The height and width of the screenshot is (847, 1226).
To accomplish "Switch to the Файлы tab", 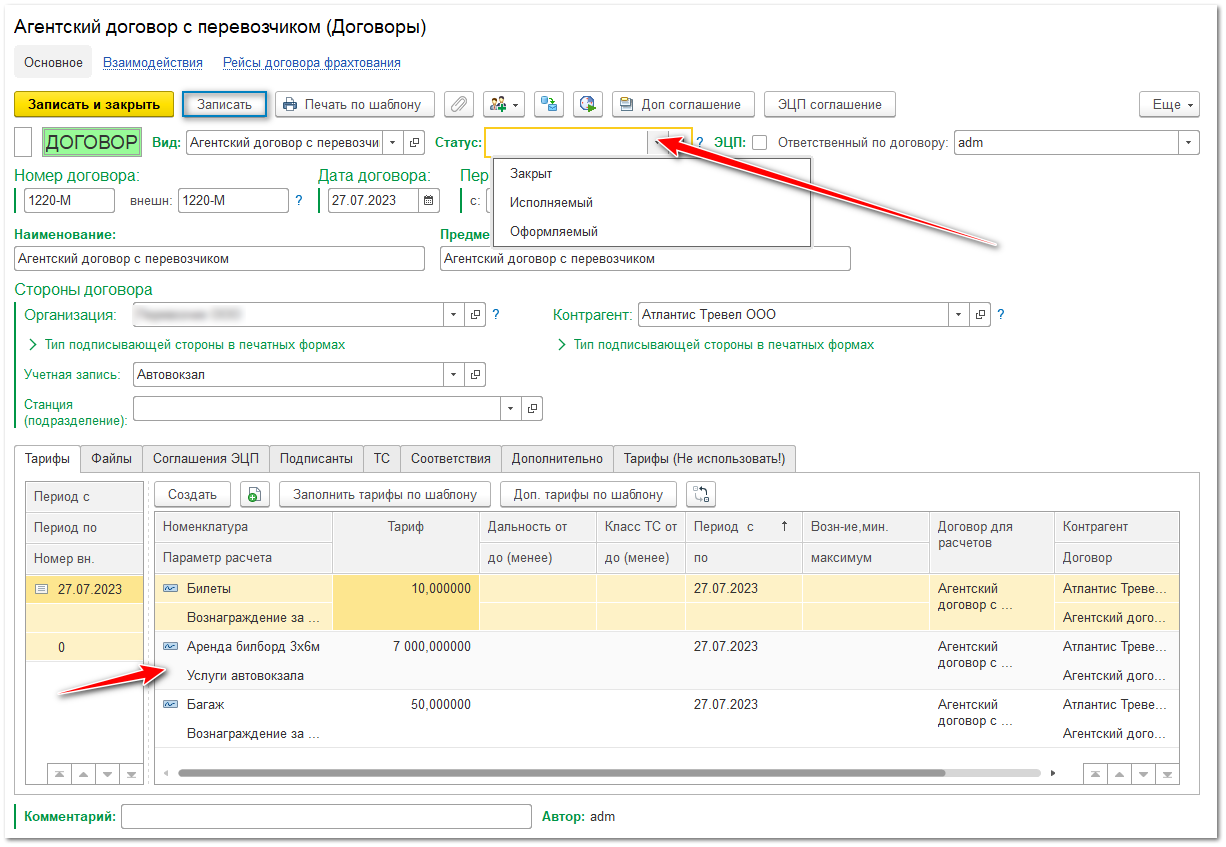I will point(111,459).
